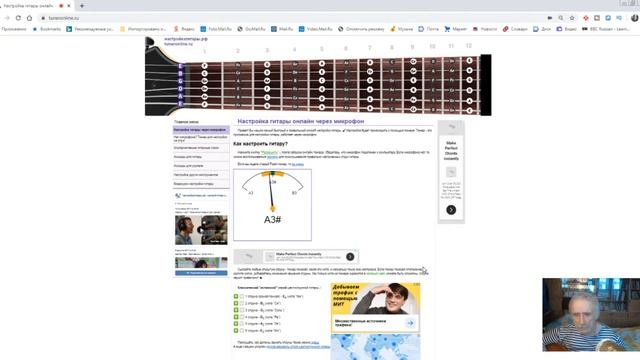The height and width of the screenshot is (360, 640).
Task: Click the webcam overlay of the man
Action: tap(591, 315)
